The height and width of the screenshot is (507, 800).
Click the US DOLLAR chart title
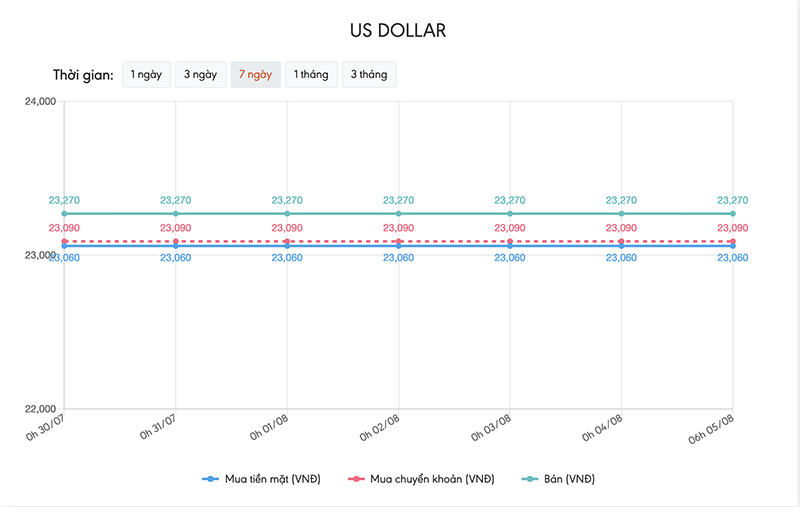pos(398,30)
